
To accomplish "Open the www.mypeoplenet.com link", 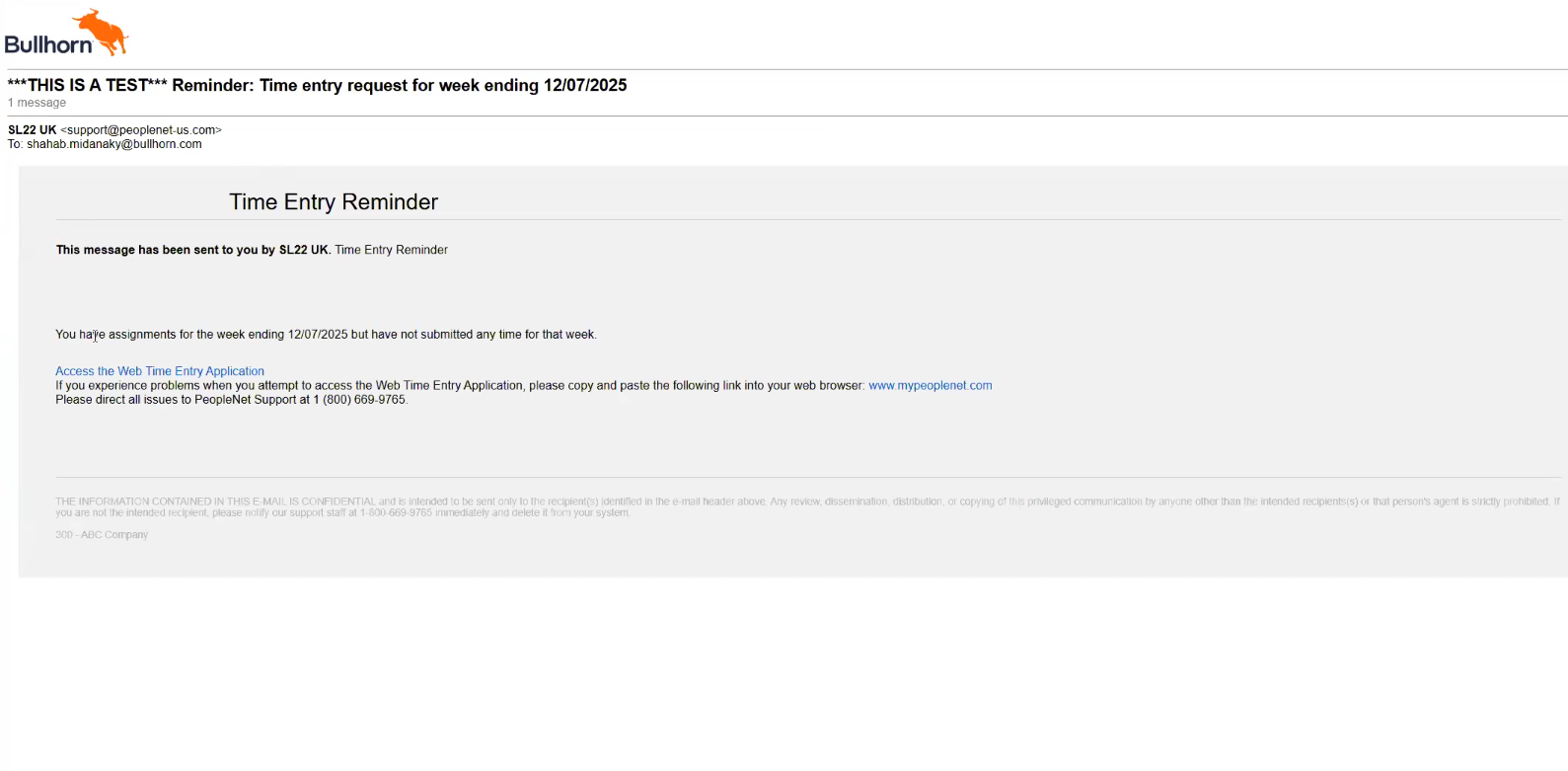I will pos(930,386).
